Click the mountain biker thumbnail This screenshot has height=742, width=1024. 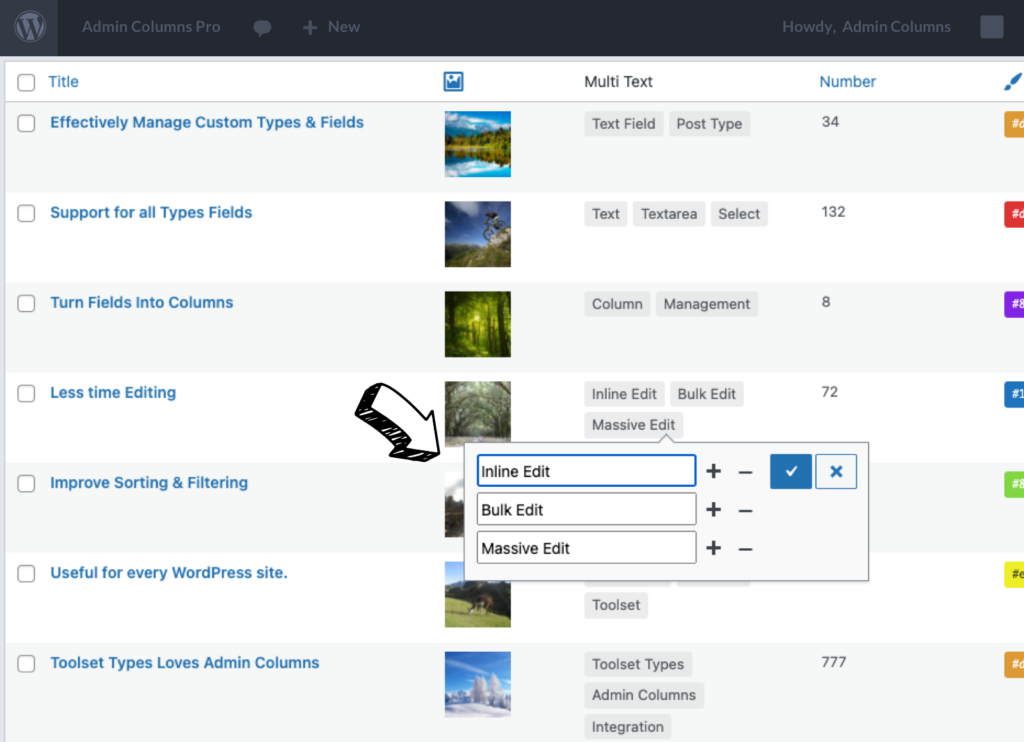pyautogui.click(x=477, y=234)
